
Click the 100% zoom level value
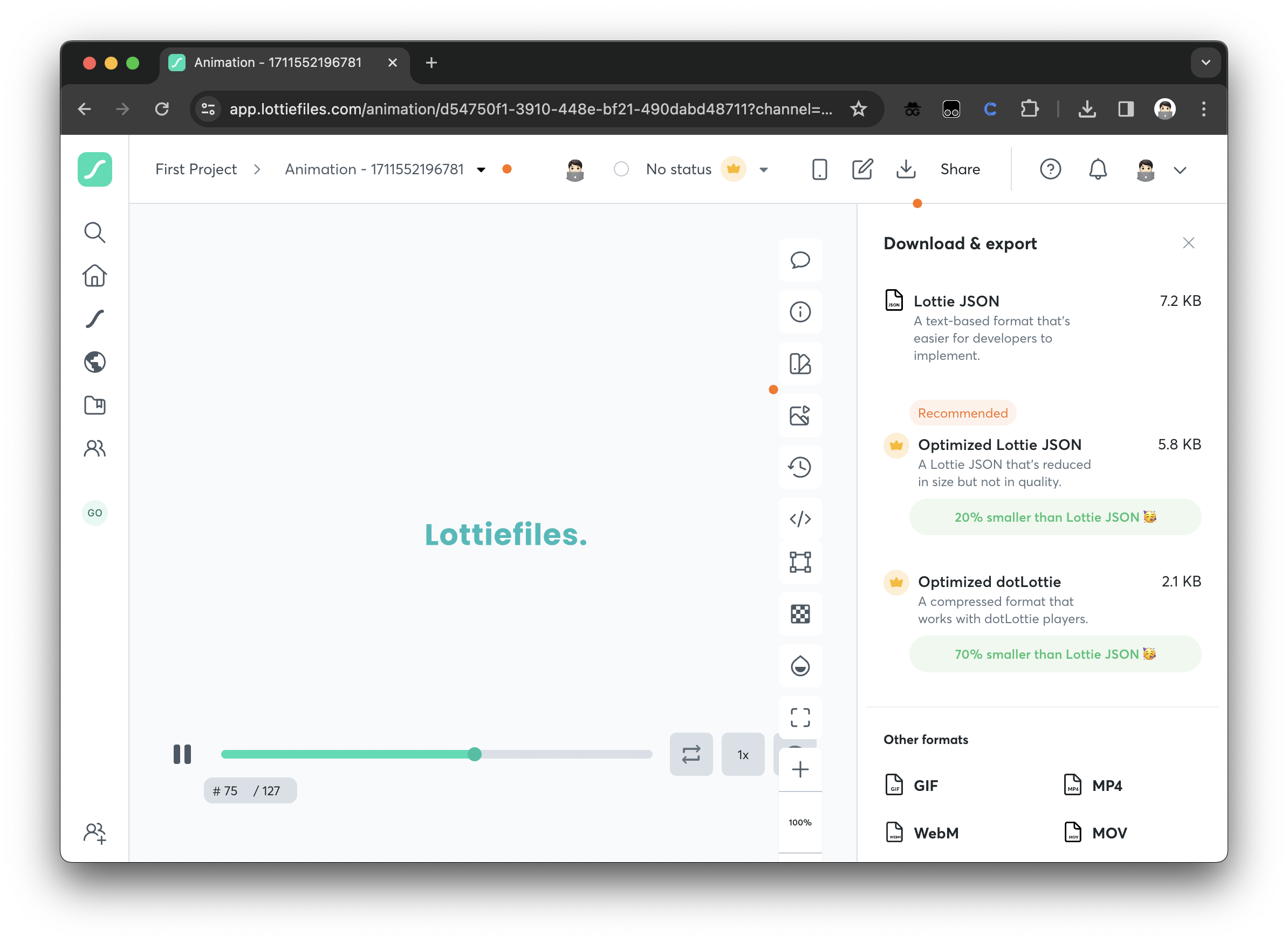point(800,823)
